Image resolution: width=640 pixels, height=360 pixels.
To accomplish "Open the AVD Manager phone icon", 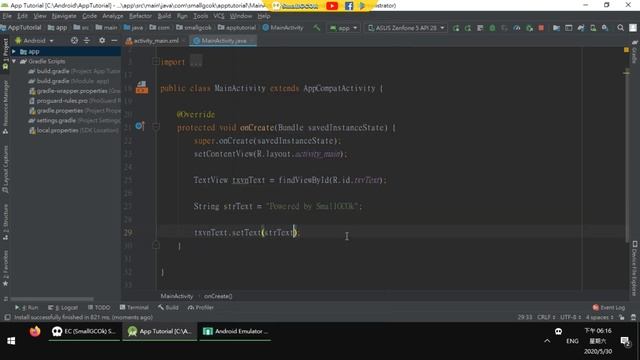I will 593,28.
